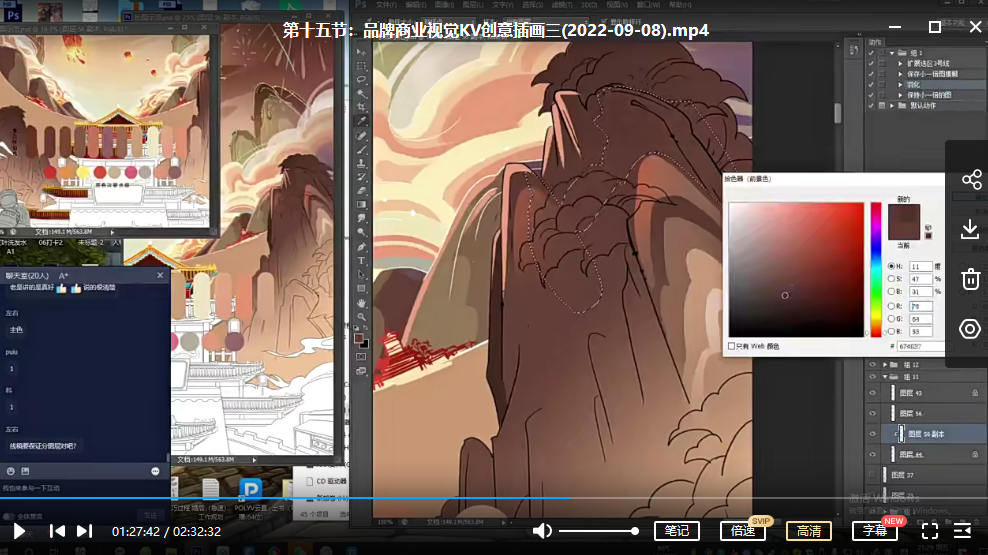The width and height of the screenshot is (988, 555).
Task: Skip to the previous video
Action: pos(58,531)
